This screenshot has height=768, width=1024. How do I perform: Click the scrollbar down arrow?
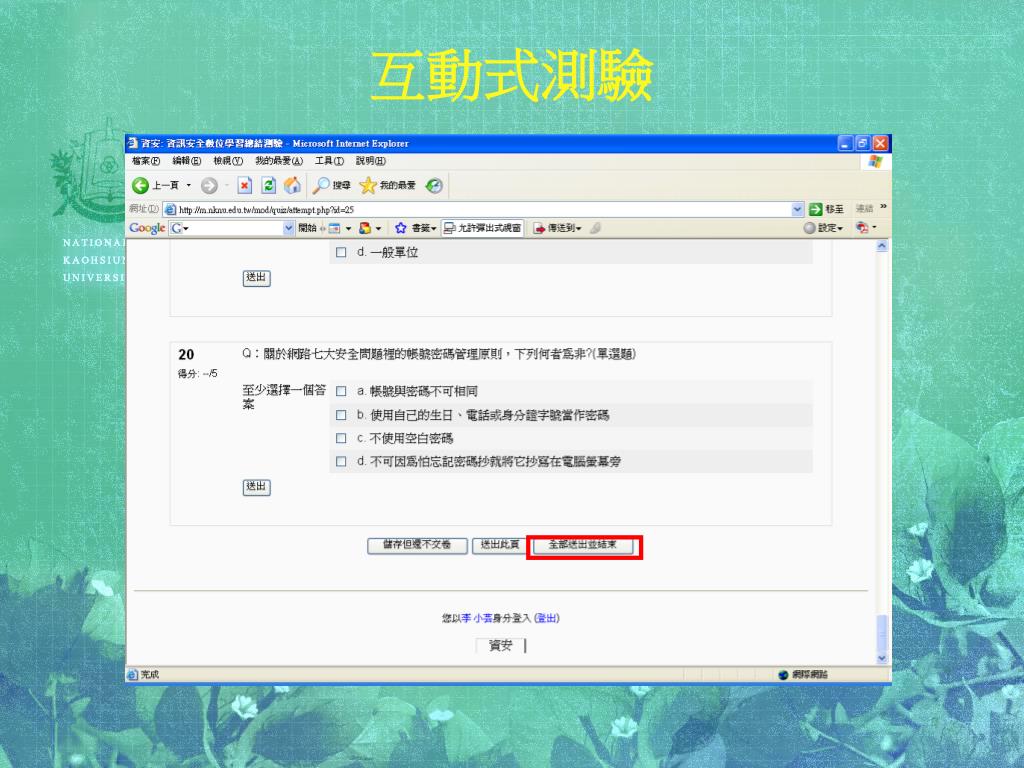tap(882, 658)
